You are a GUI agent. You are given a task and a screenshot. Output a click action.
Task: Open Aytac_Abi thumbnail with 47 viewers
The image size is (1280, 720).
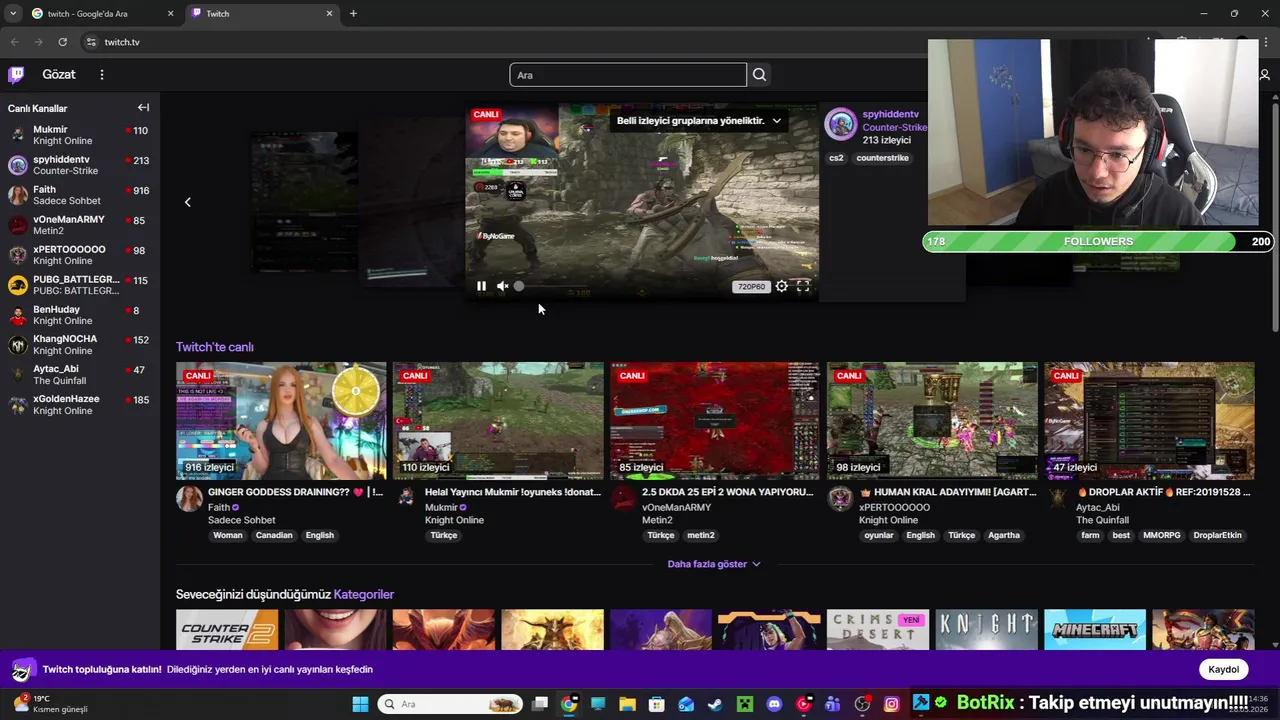tap(1149, 421)
